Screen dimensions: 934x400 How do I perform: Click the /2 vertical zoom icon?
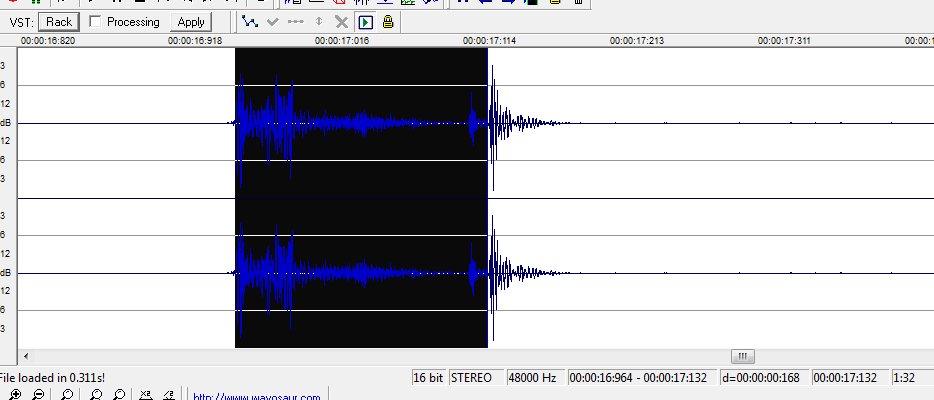point(169,395)
